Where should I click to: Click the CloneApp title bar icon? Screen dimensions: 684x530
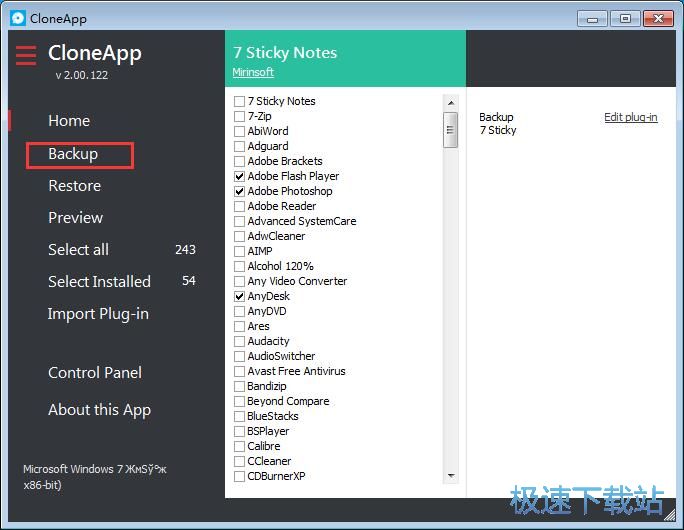[16, 18]
